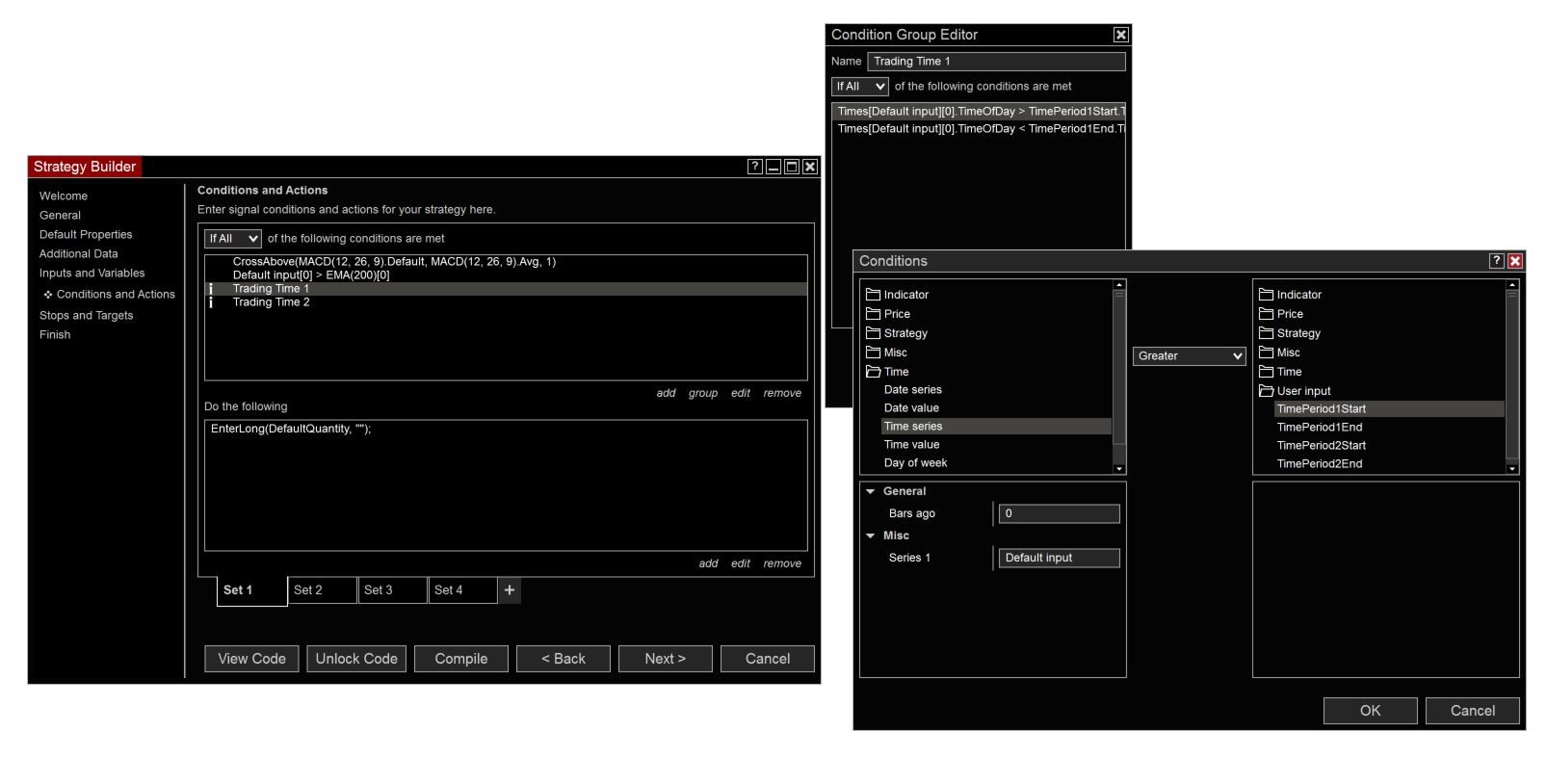
Task: Click add link under conditions list
Action: pos(667,393)
